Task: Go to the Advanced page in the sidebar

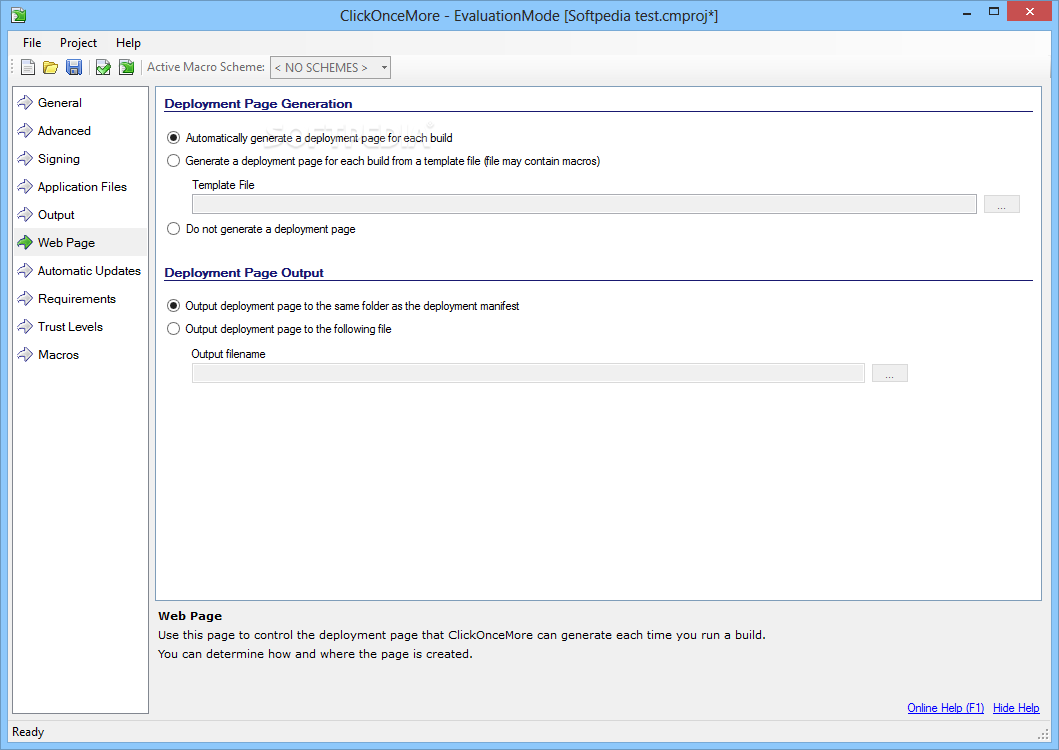Action: click(80, 130)
